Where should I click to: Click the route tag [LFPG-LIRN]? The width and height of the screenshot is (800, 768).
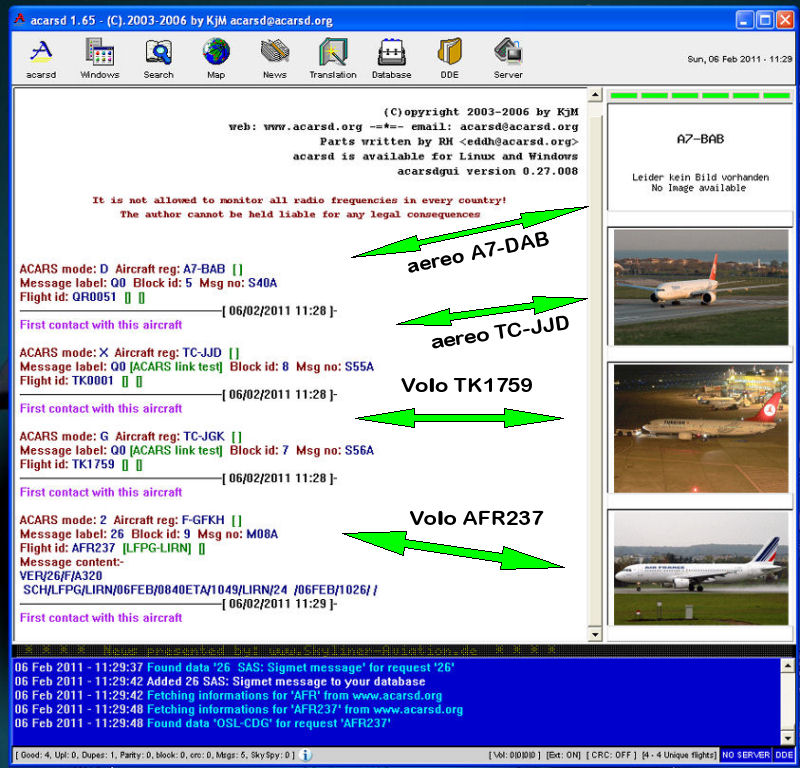(157, 548)
